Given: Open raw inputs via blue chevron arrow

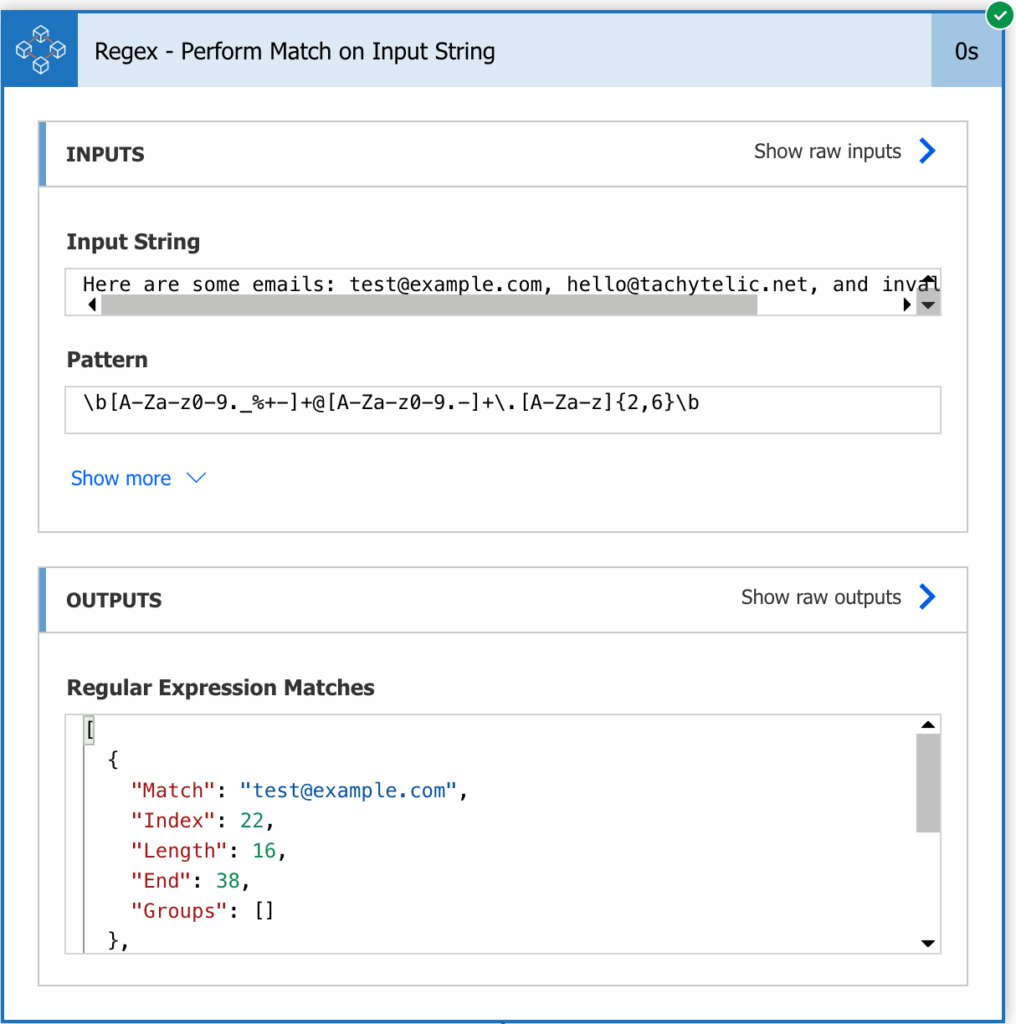Looking at the screenshot, I should [927, 151].
